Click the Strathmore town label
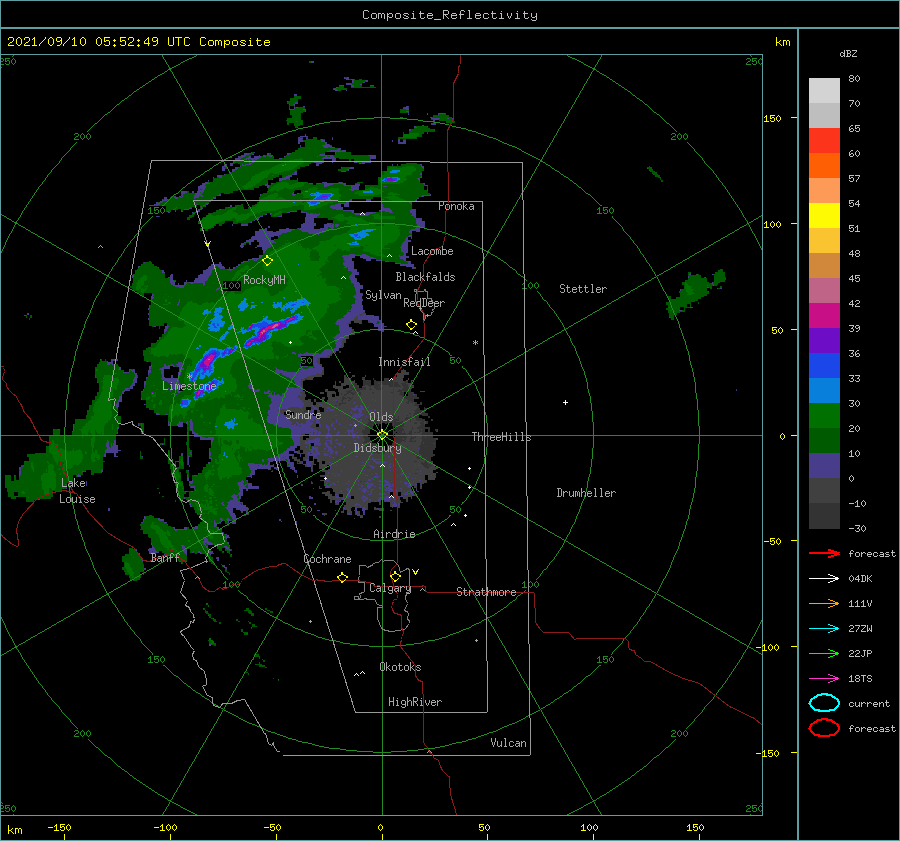The height and width of the screenshot is (841, 900). point(486,592)
